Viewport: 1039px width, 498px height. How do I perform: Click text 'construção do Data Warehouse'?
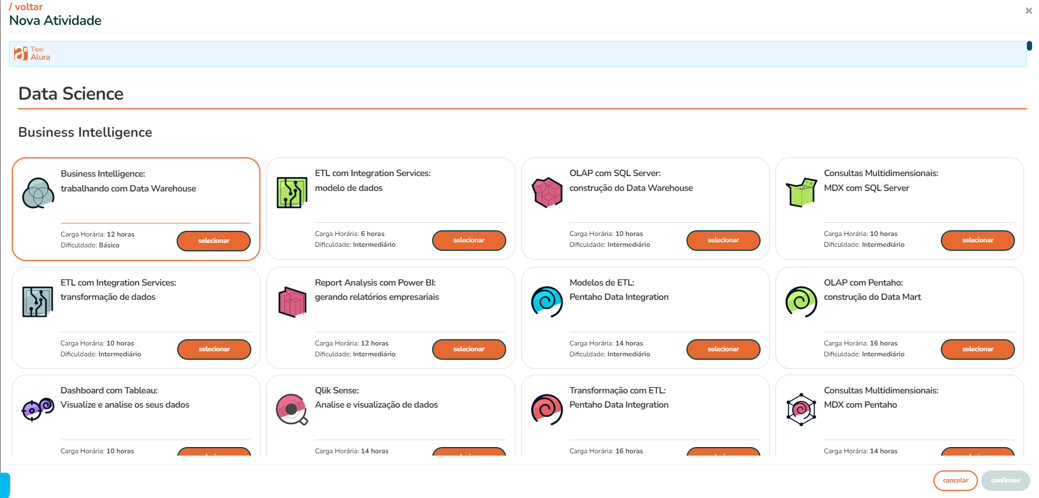(x=631, y=188)
